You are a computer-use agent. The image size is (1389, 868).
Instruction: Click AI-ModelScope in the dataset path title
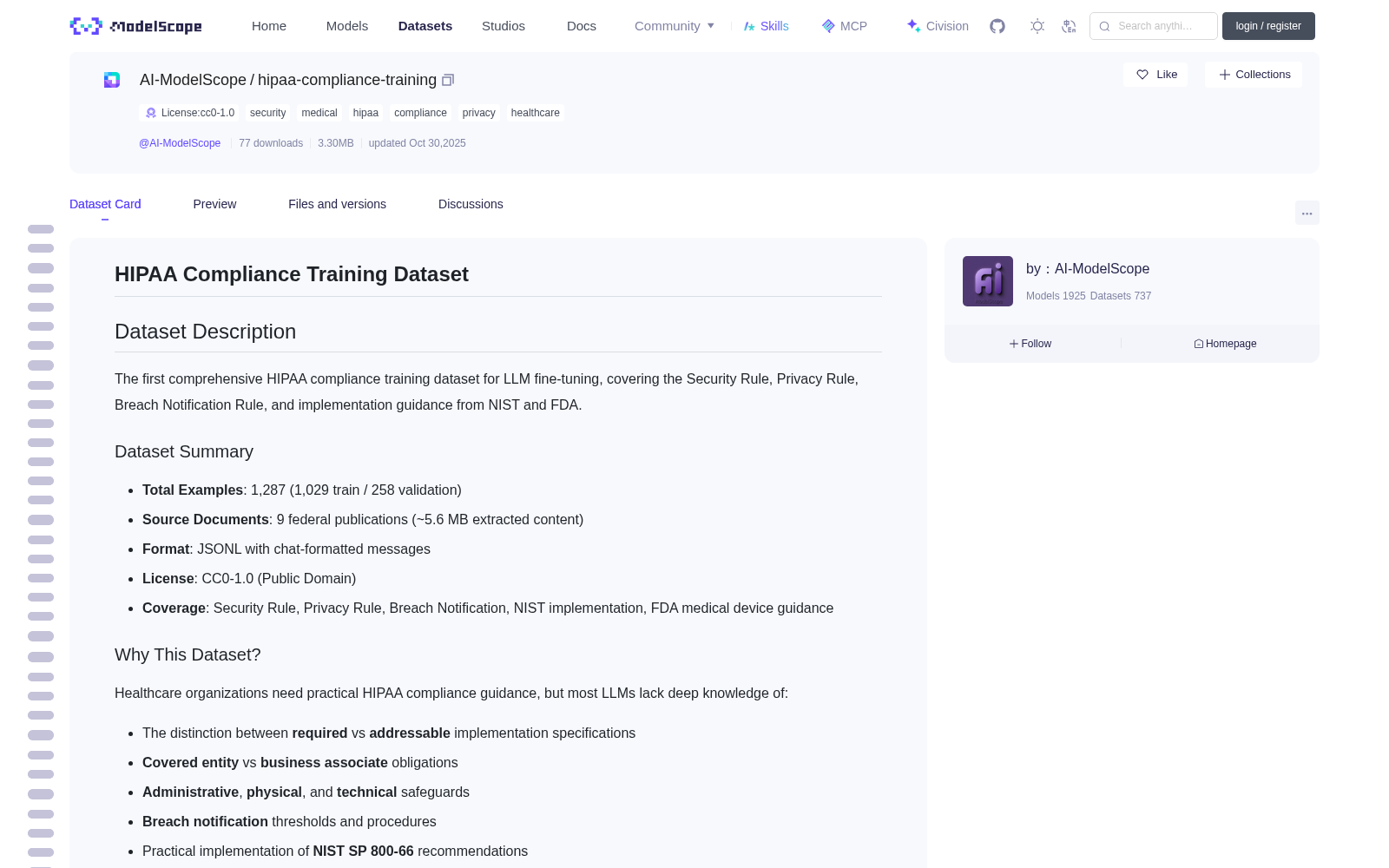pos(193,80)
